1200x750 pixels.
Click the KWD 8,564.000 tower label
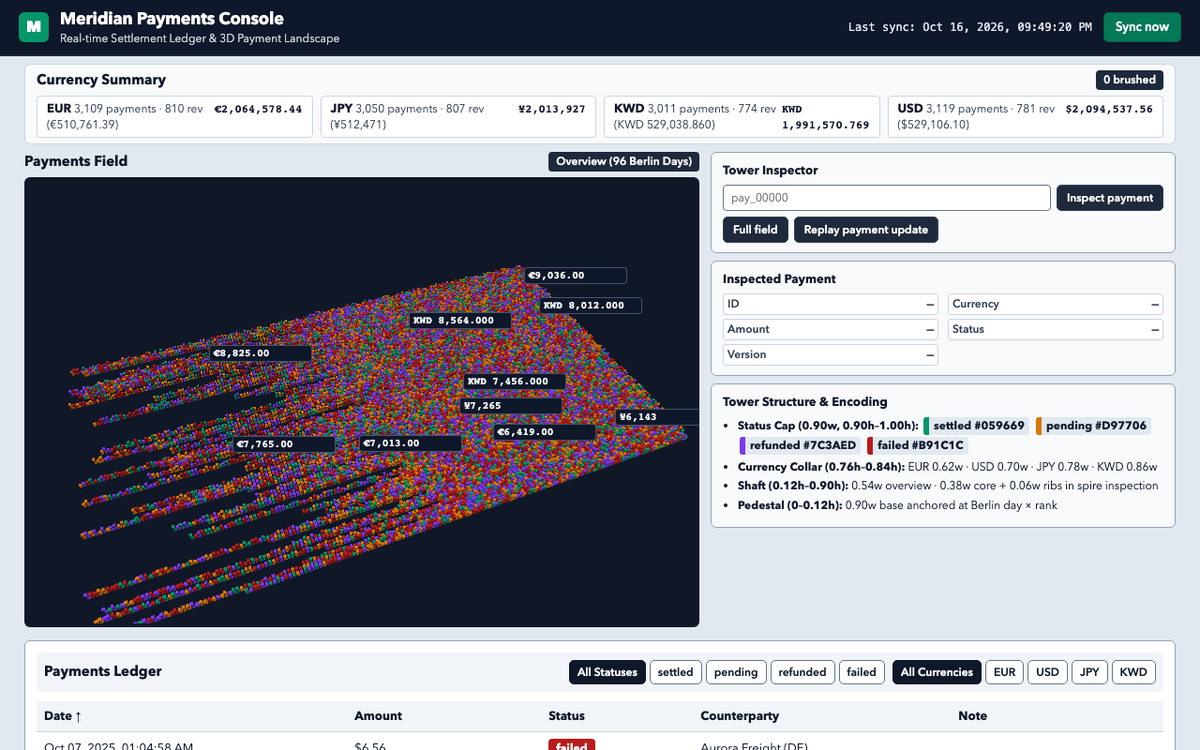[460, 321]
